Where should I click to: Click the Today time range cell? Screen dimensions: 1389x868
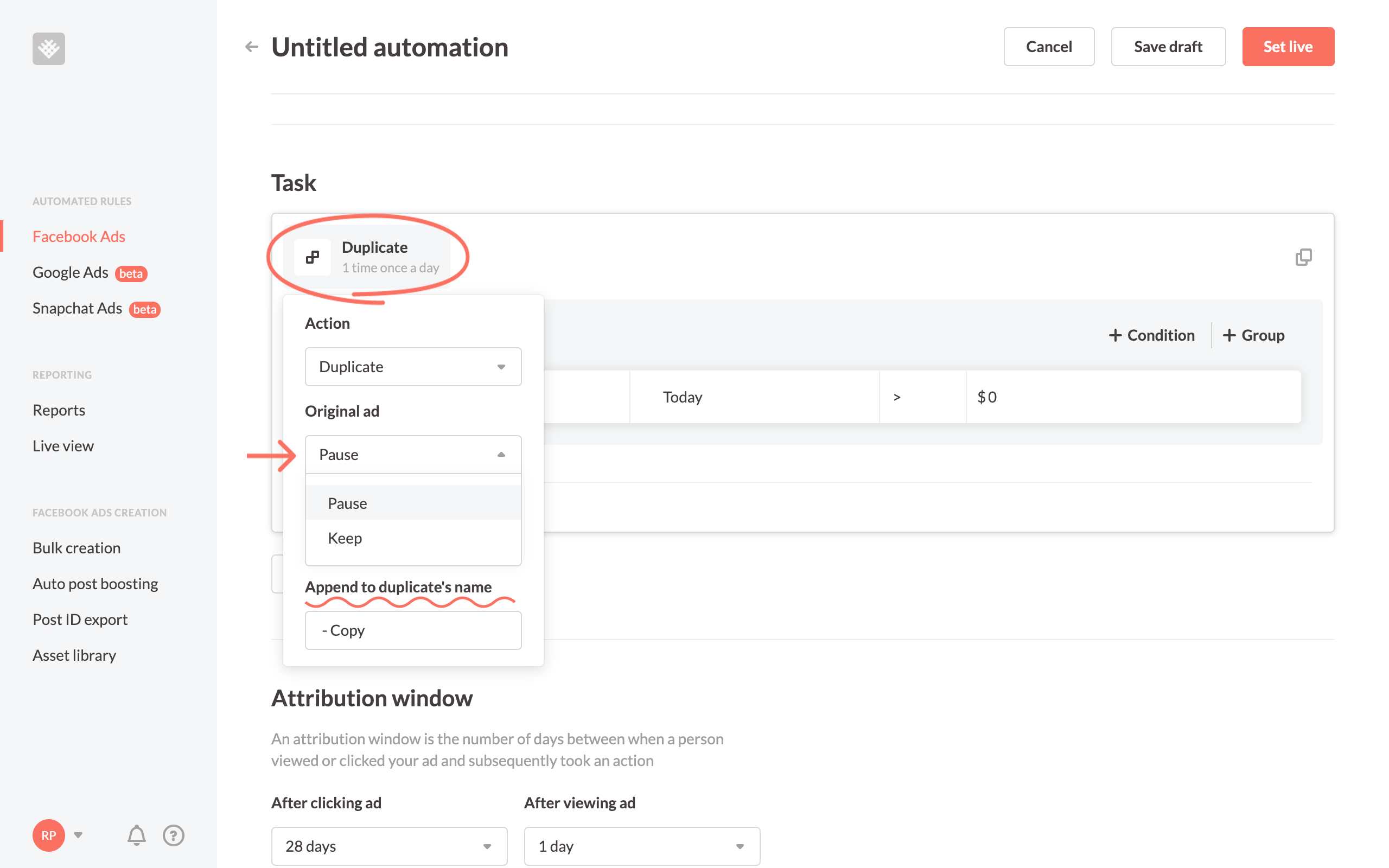(754, 397)
